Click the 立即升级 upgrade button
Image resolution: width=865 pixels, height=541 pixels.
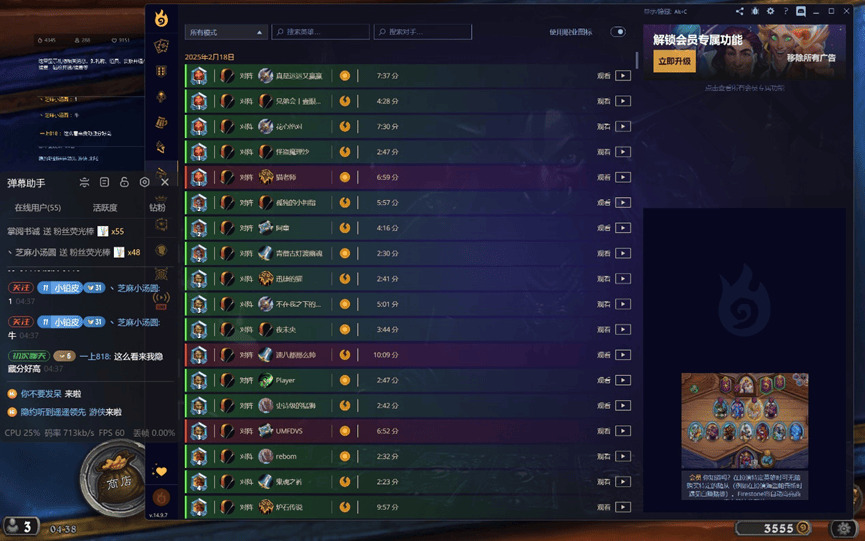pyautogui.click(x=674, y=61)
